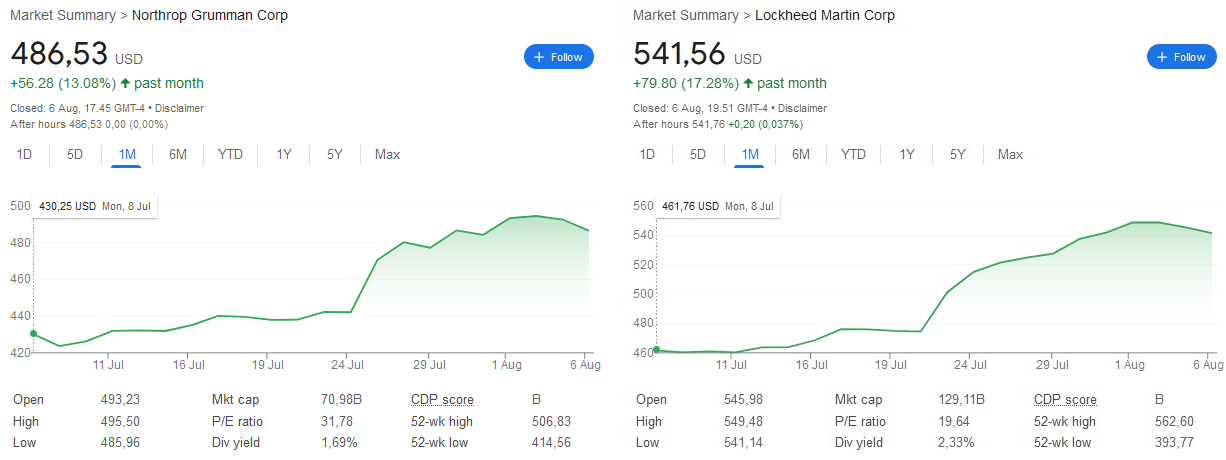
Task: Click Northrop Grumman price 486,53
Action: (x=59, y=54)
